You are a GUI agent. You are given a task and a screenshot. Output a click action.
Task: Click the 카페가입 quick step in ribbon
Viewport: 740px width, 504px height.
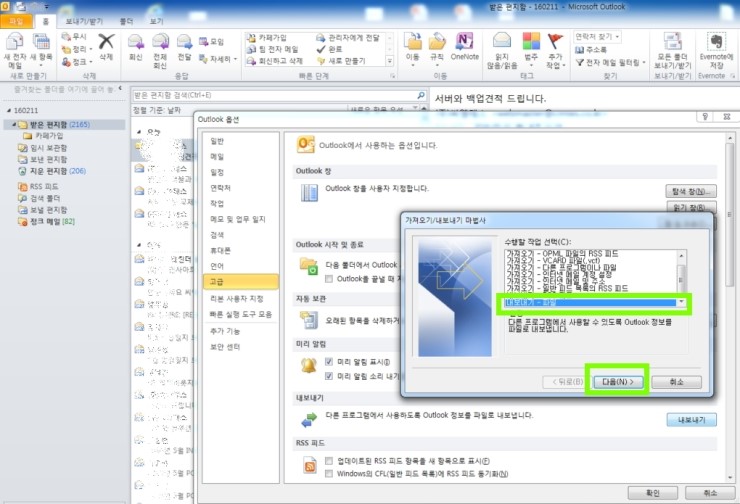(x=267, y=37)
